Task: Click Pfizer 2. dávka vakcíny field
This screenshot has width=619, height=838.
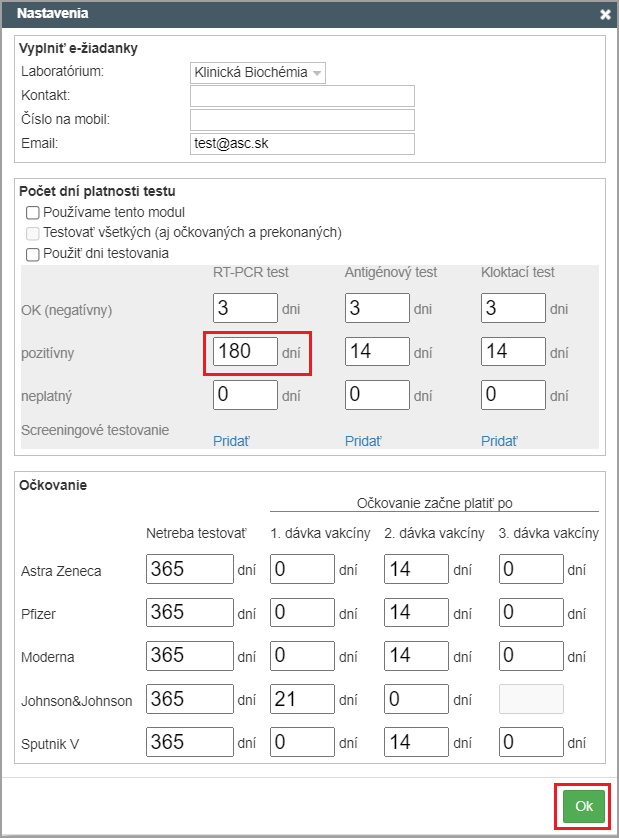Action: [x=416, y=612]
